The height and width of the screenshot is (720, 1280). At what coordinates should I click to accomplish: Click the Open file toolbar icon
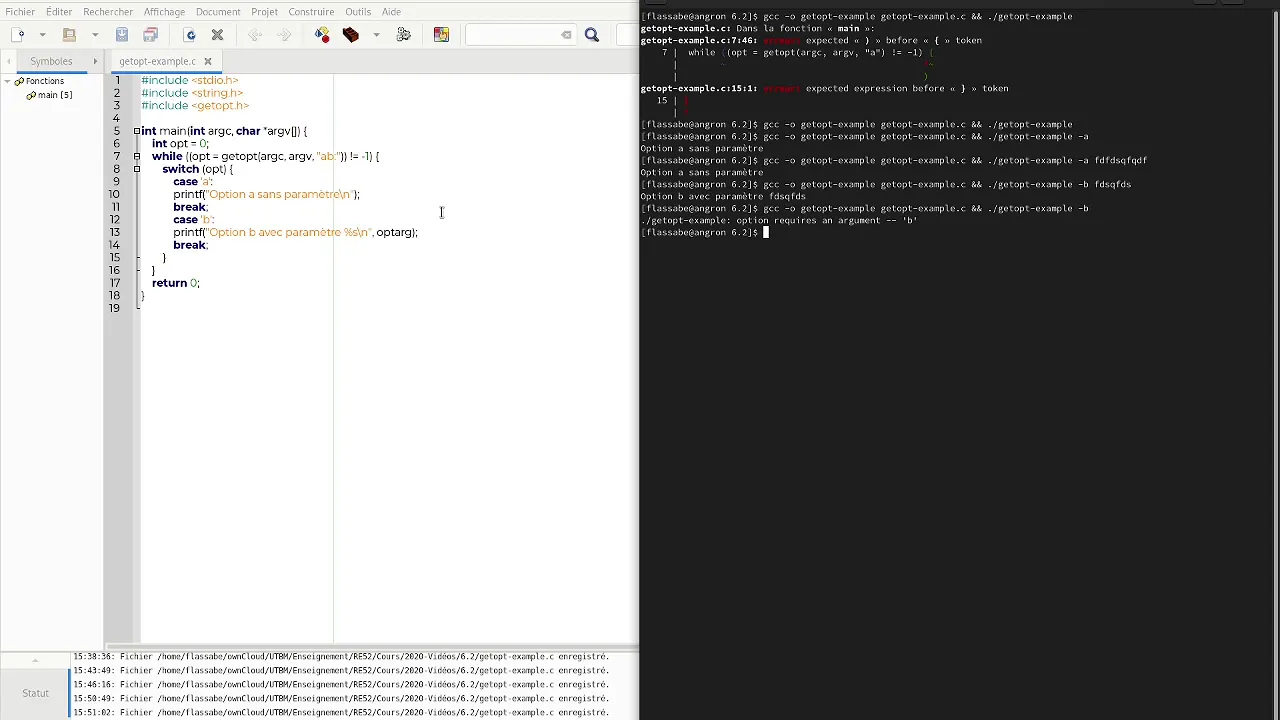coord(69,35)
